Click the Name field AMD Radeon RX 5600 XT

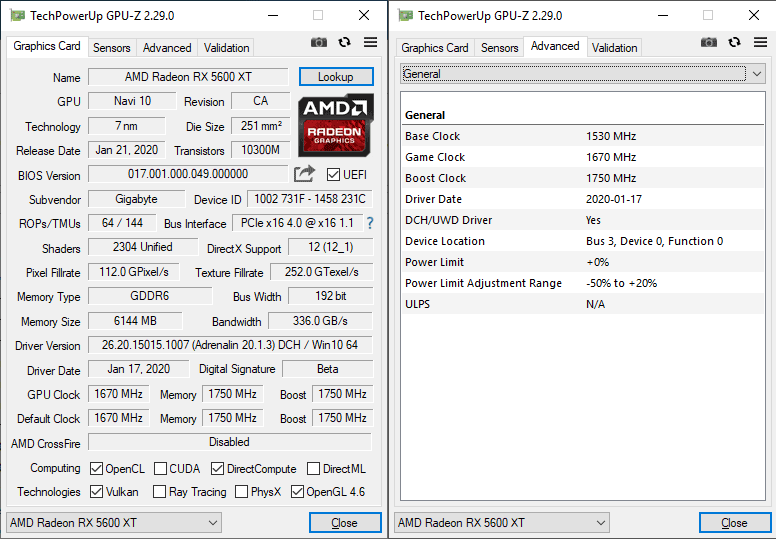(188, 77)
